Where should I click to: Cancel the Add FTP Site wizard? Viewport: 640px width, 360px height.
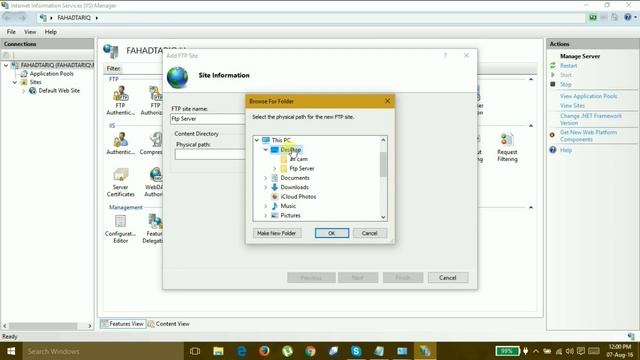(448, 278)
